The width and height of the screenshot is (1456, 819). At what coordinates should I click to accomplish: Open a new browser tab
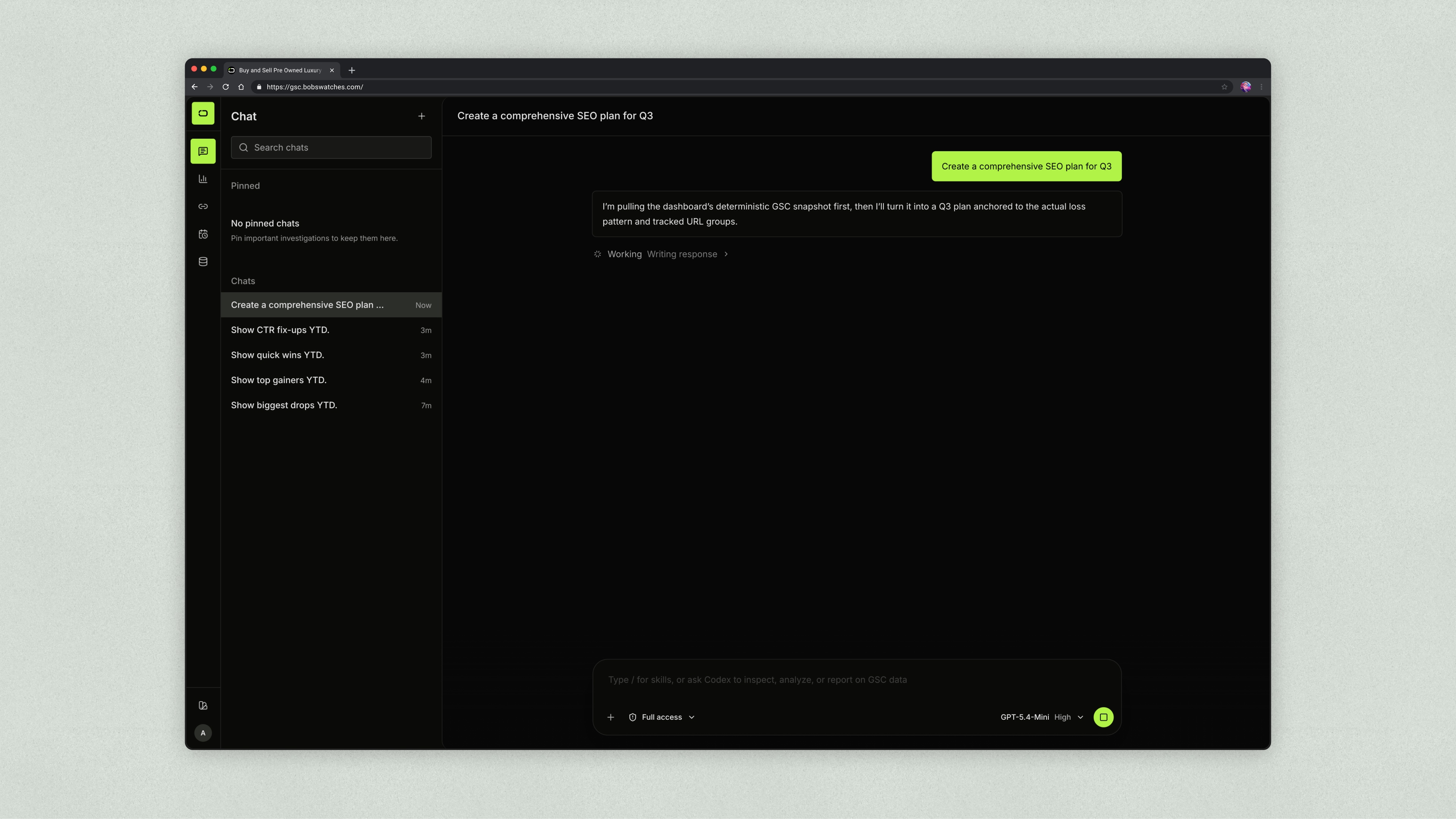(351, 70)
